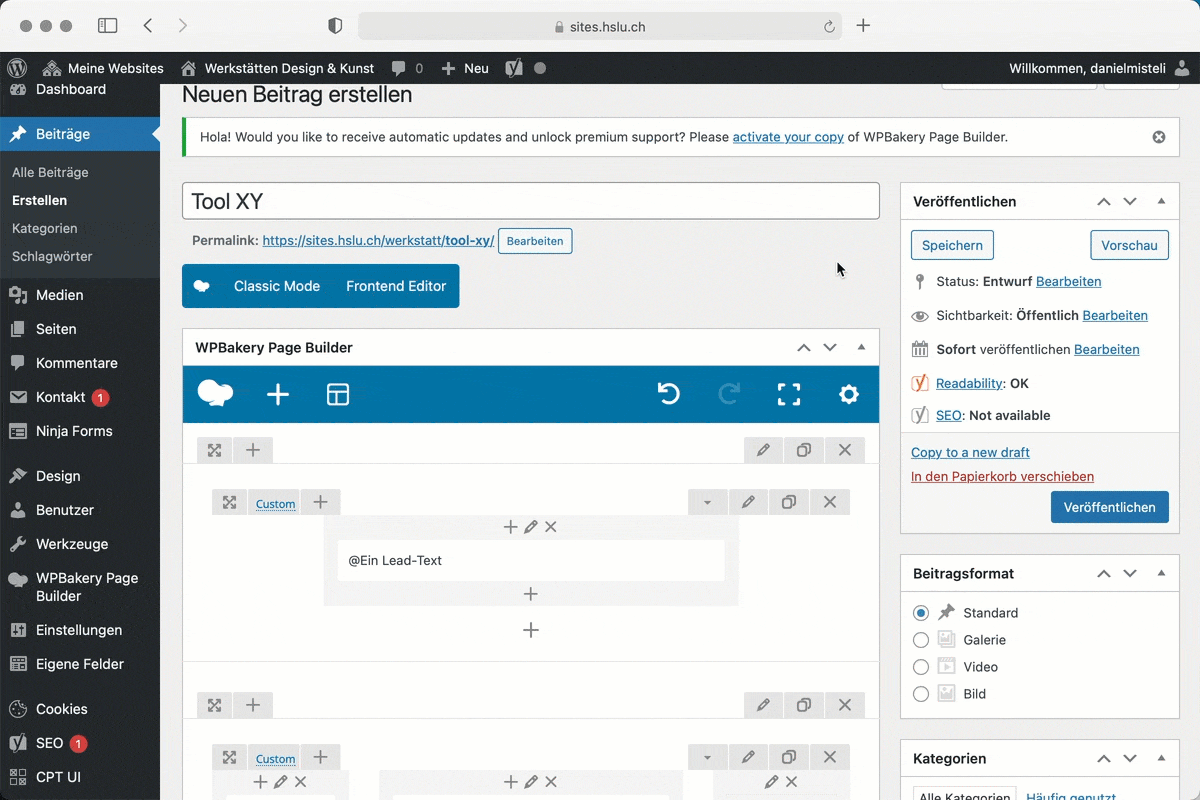Select the Galerie post format
Image resolution: width=1200 pixels, height=800 pixels.
[x=921, y=640]
